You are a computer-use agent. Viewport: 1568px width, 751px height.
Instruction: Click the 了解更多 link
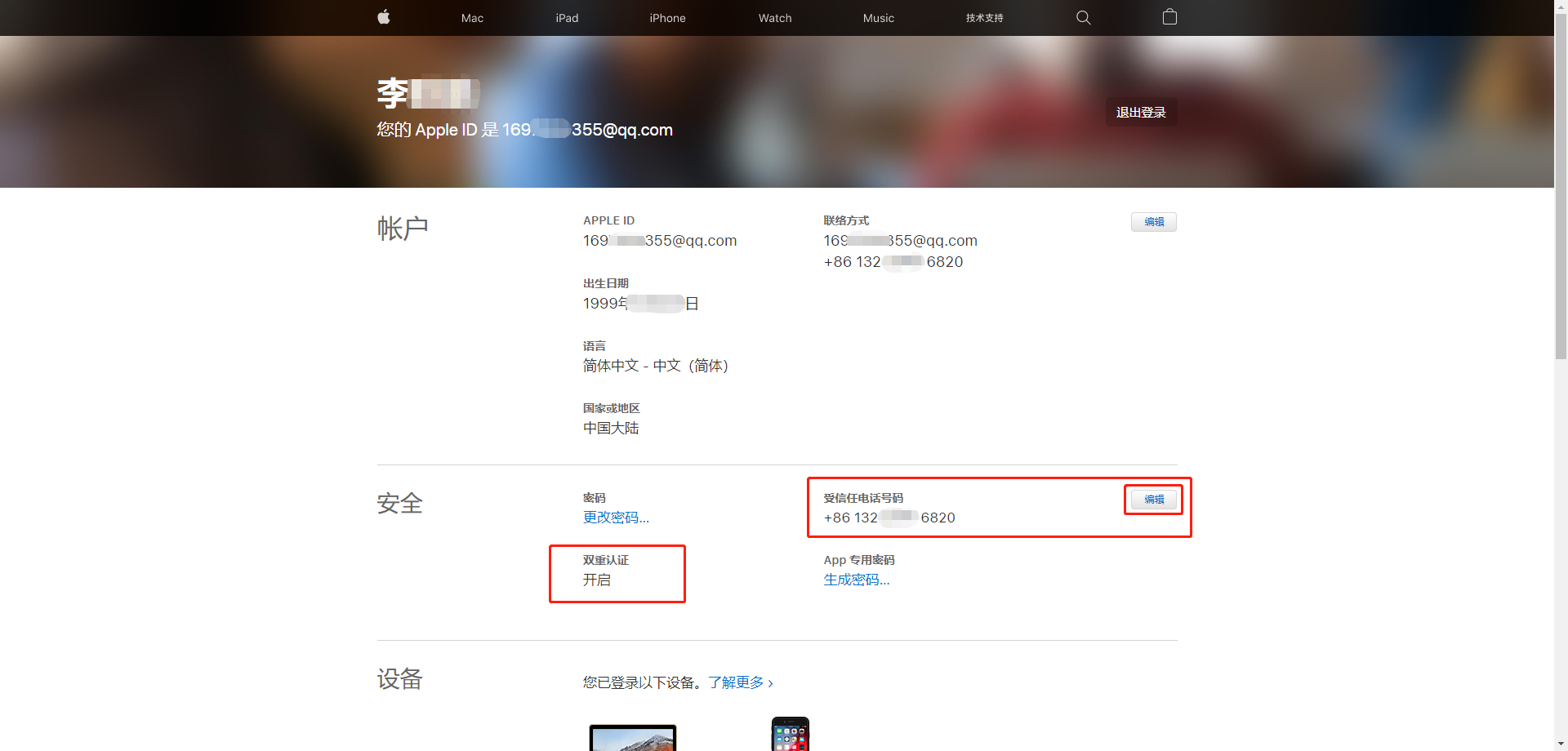point(741,682)
